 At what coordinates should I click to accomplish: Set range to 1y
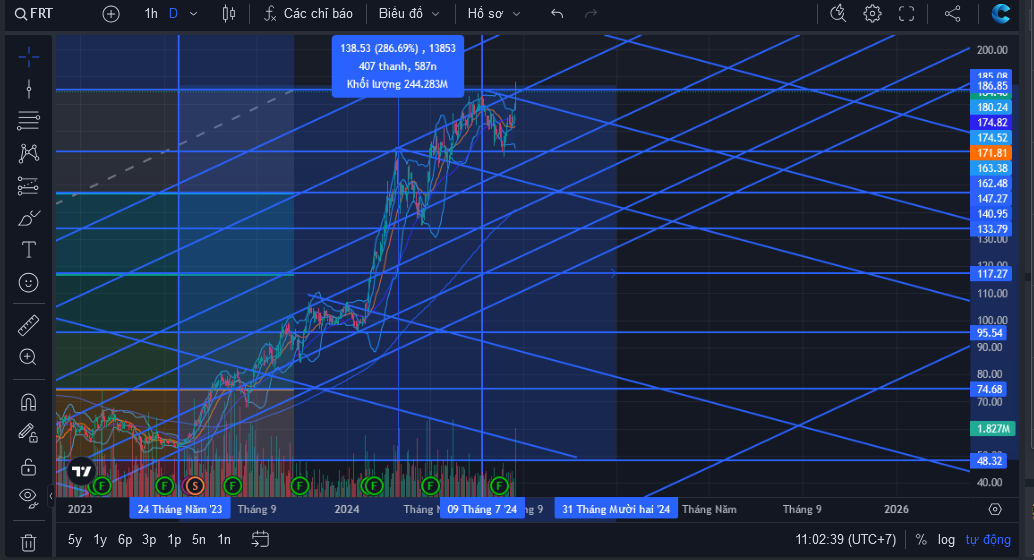[x=100, y=540]
